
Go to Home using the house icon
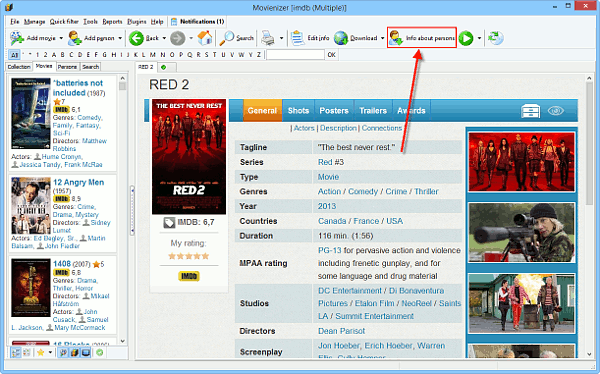[x=205, y=38]
